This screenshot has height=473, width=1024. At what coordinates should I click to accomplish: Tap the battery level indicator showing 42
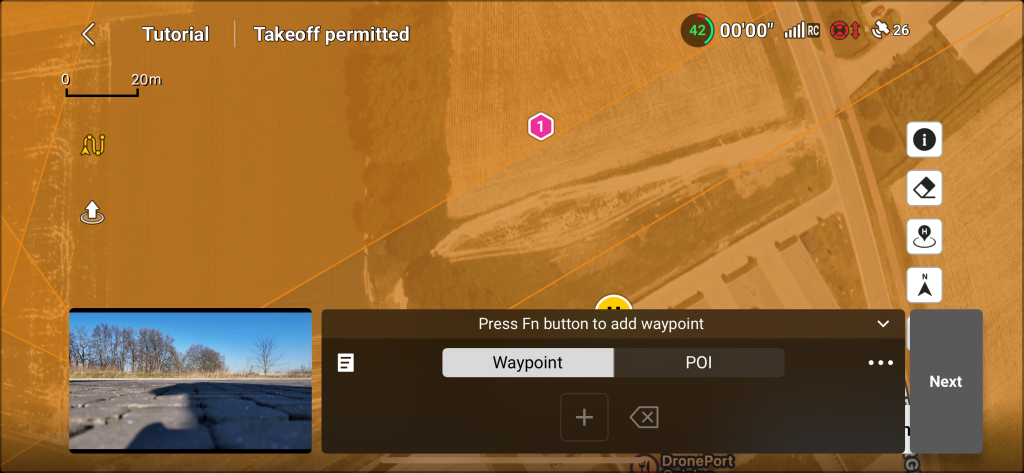(697, 30)
